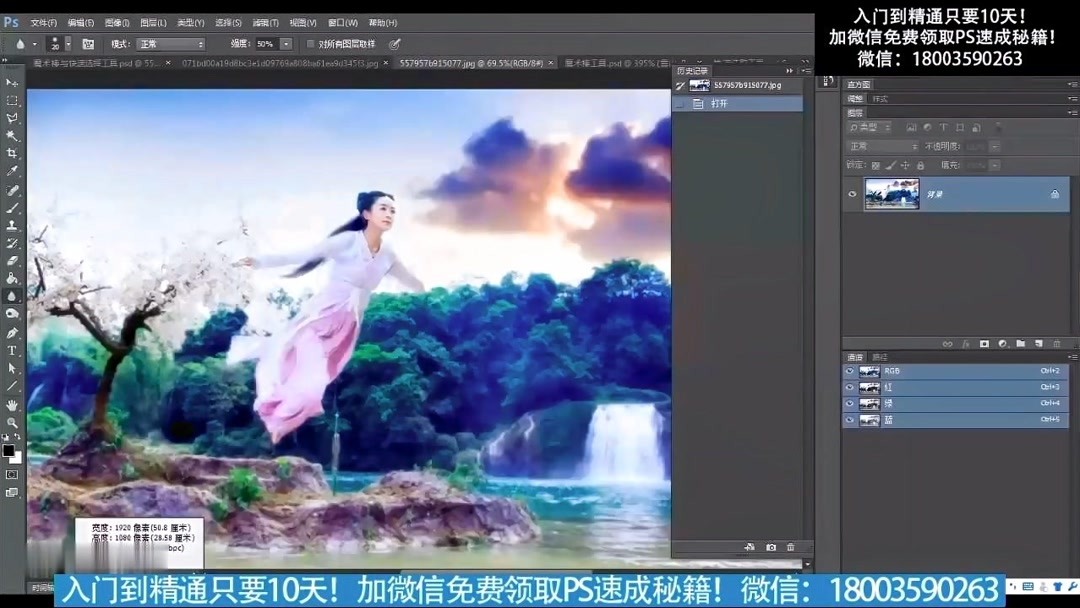Hide the 红 (red) channel

coord(849,387)
